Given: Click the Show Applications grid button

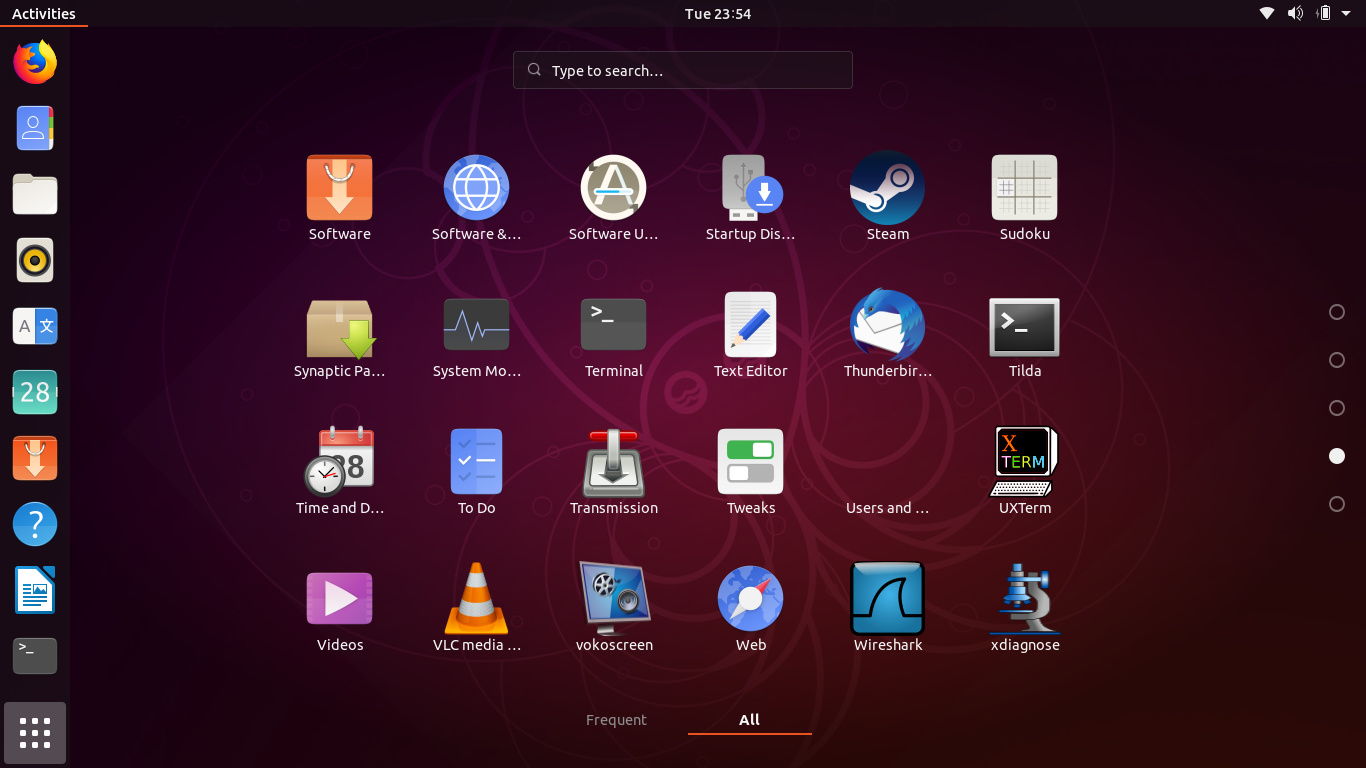Looking at the screenshot, I should (34, 733).
